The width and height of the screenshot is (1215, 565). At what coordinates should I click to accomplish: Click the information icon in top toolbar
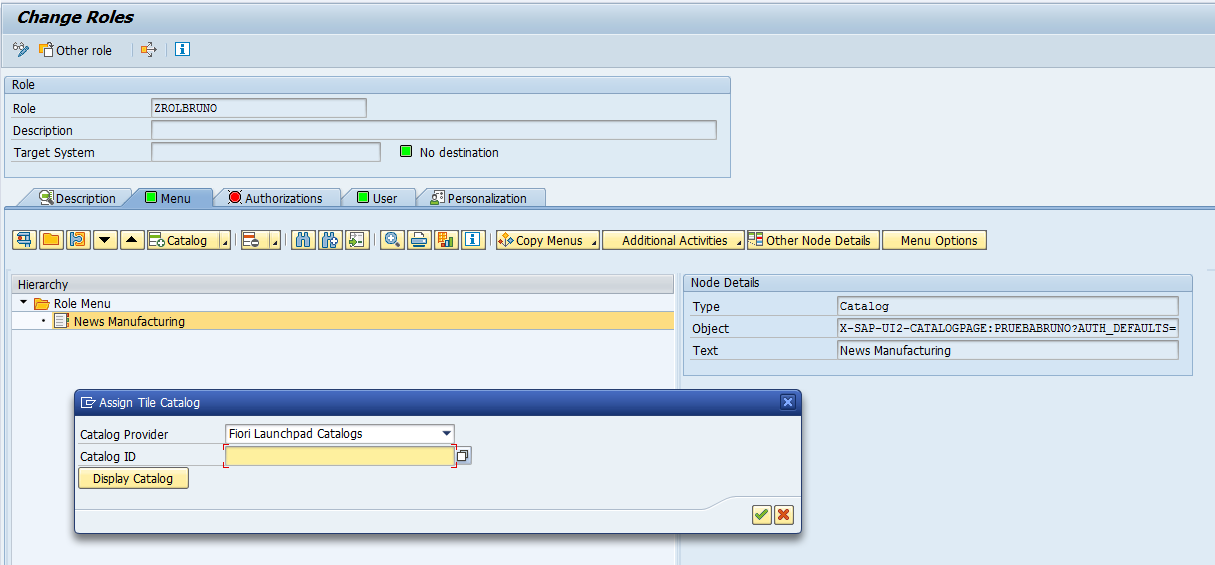click(x=183, y=49)
